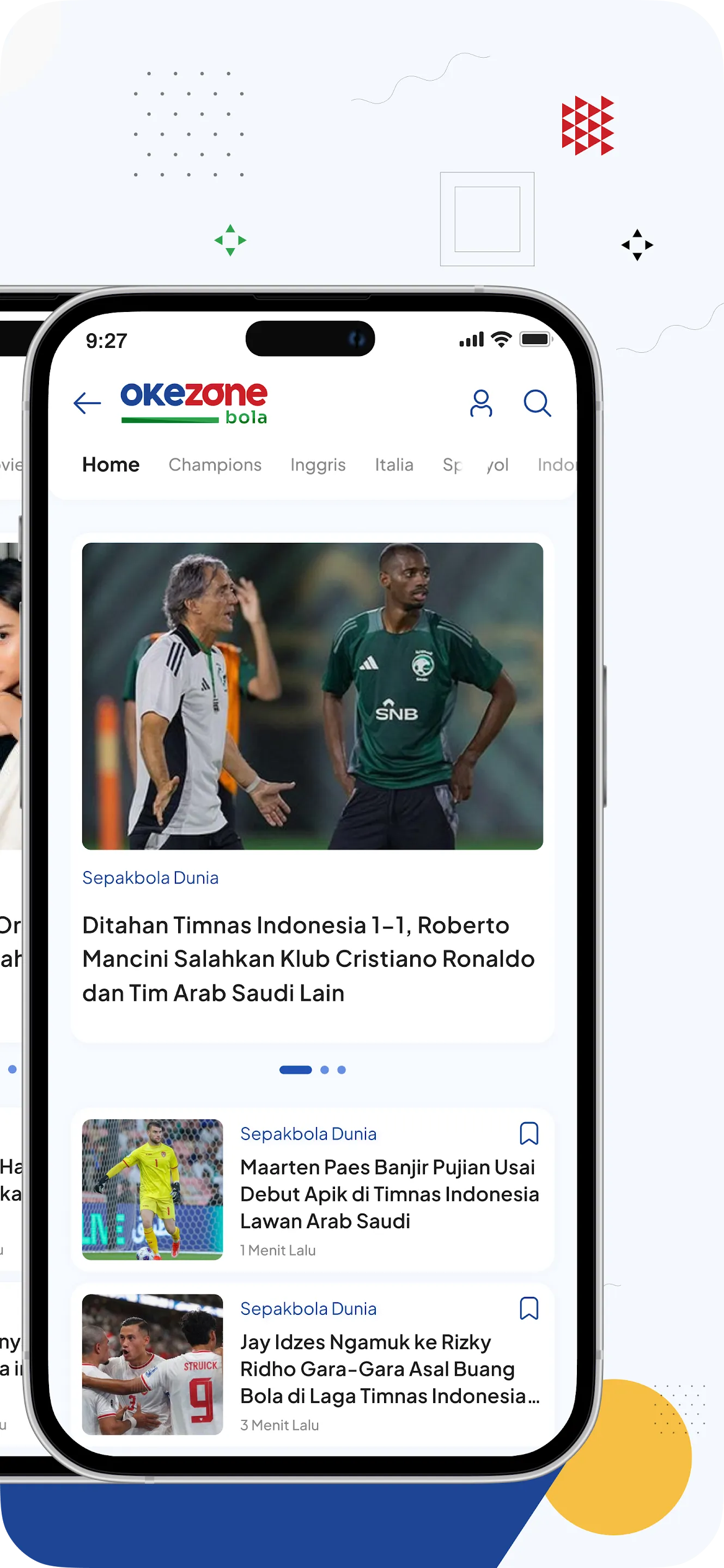This screenshot has width=724, height=1568.
Task: Bookmark the Maarten Paes article
Action: (528, 1134)
